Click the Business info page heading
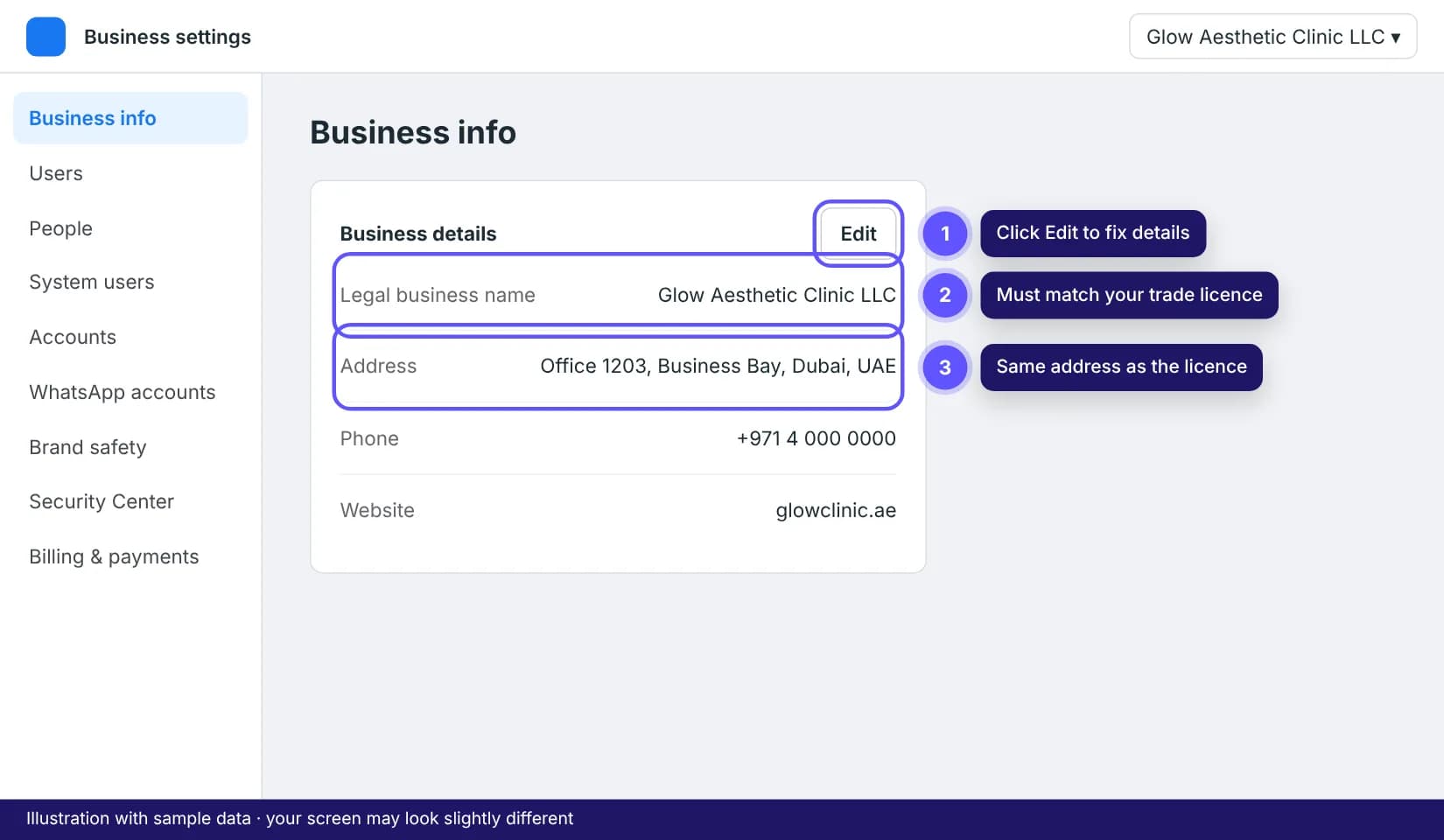 click(x=413, y=132)
